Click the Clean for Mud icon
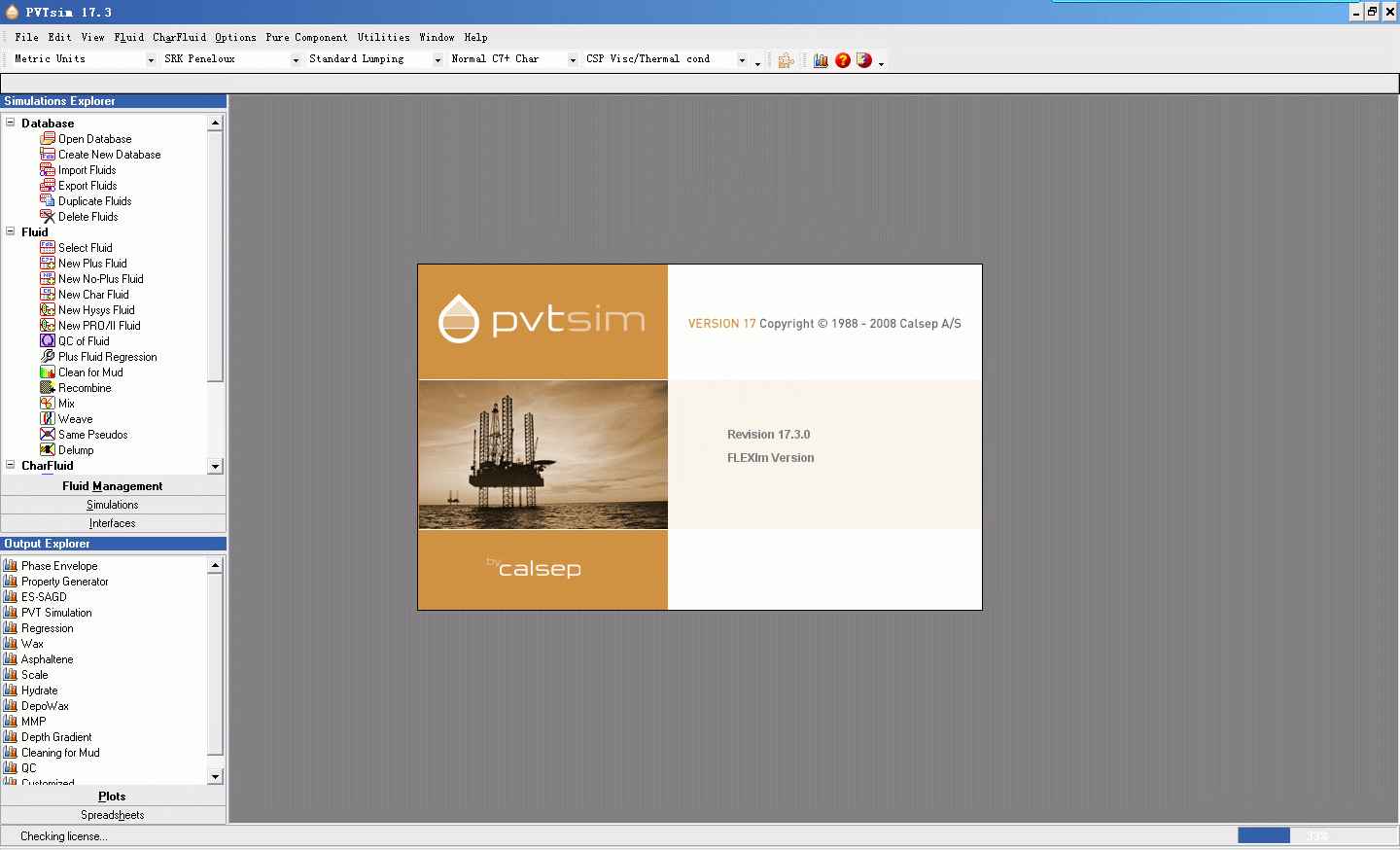The height and width of the screenshot is (850, 1400). pos(48,372)
